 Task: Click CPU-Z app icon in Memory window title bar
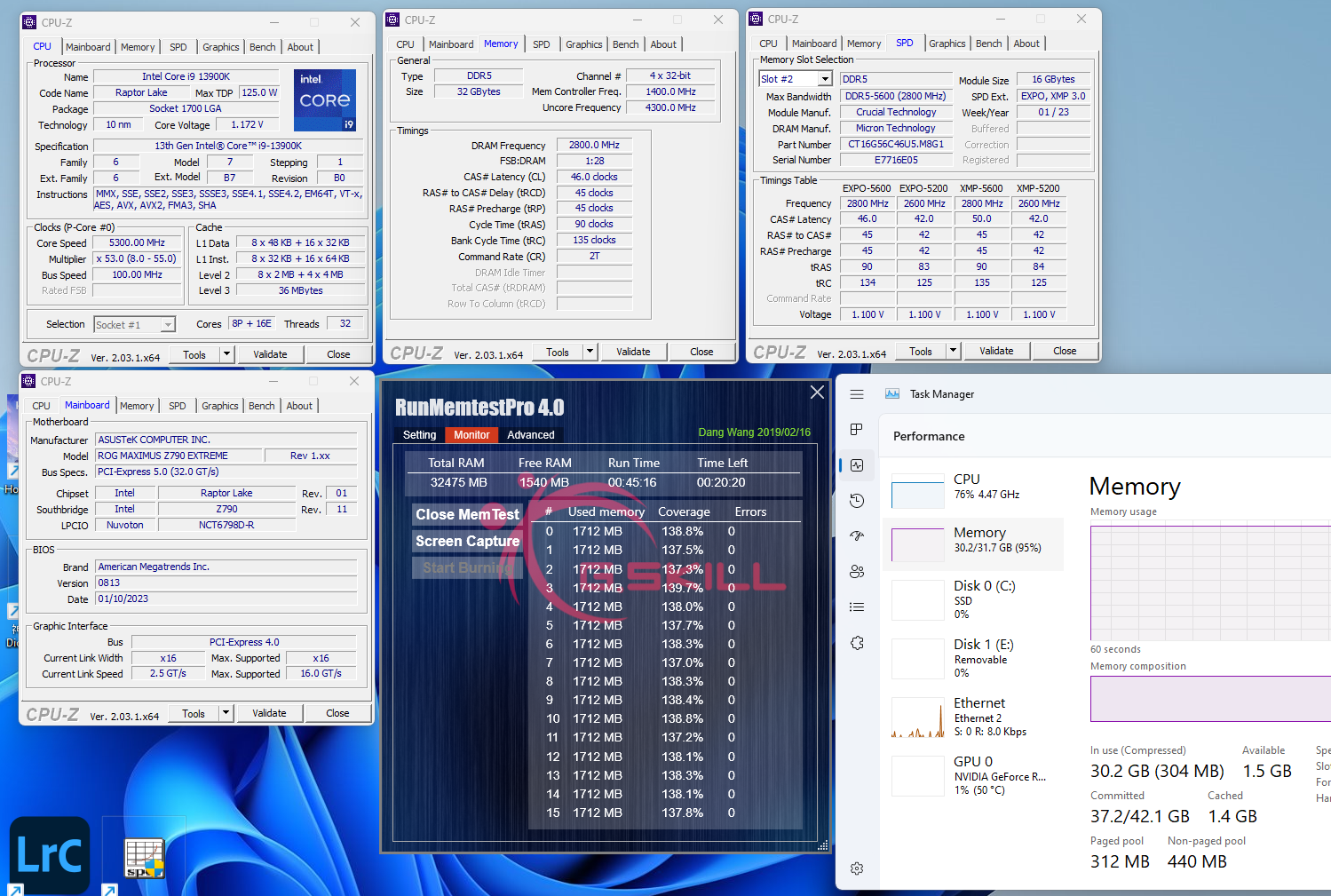(392, 20)
